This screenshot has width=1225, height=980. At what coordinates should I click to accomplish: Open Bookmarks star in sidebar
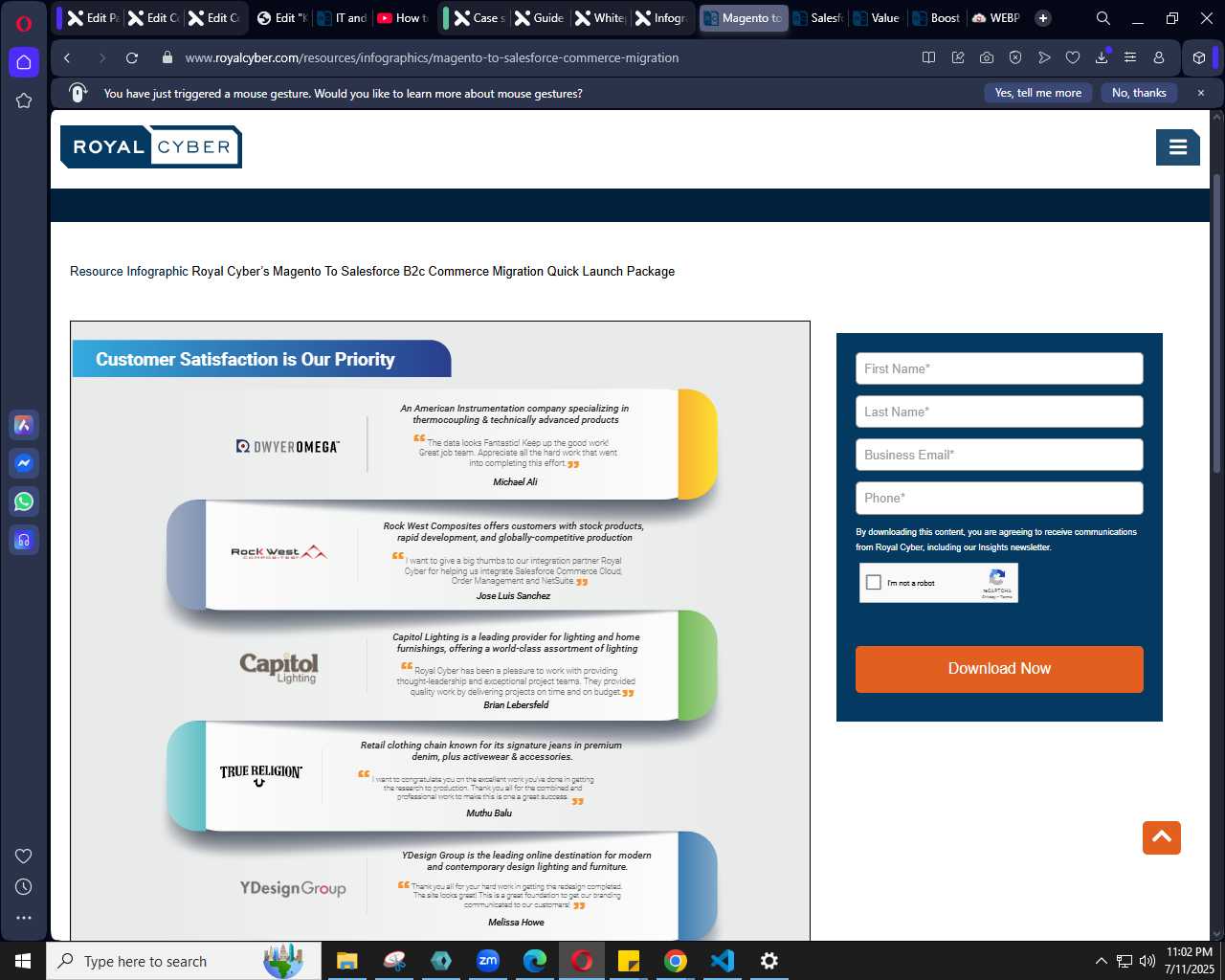click(24, 100)
